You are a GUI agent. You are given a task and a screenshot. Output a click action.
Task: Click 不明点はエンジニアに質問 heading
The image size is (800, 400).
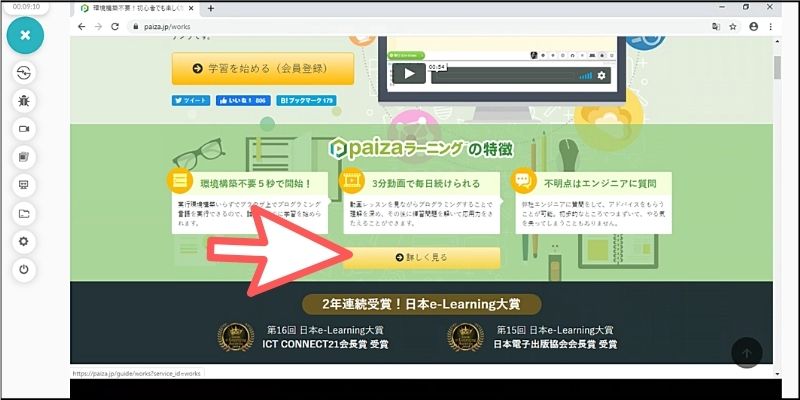[600, 183]
